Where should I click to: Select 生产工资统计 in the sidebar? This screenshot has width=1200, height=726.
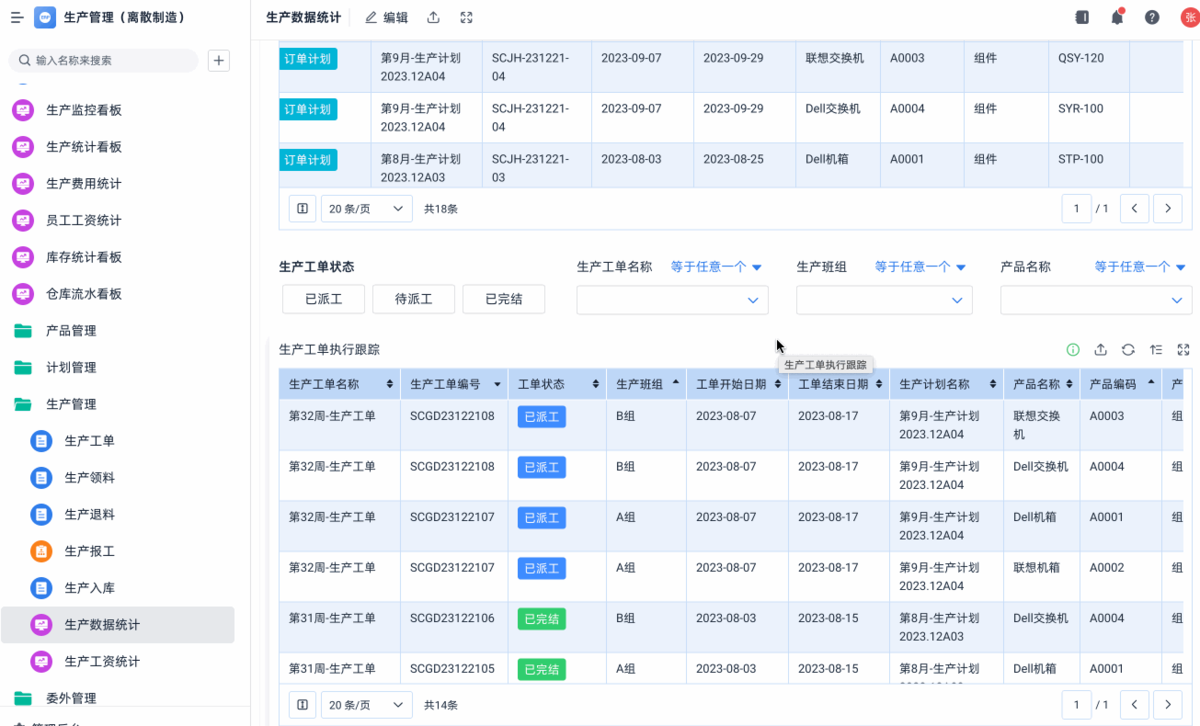pos(102,661)
